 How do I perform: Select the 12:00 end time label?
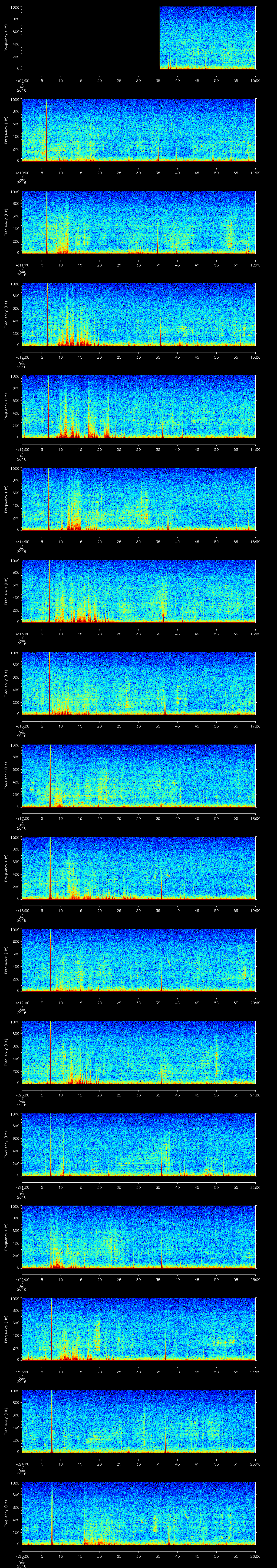[255, 265]
